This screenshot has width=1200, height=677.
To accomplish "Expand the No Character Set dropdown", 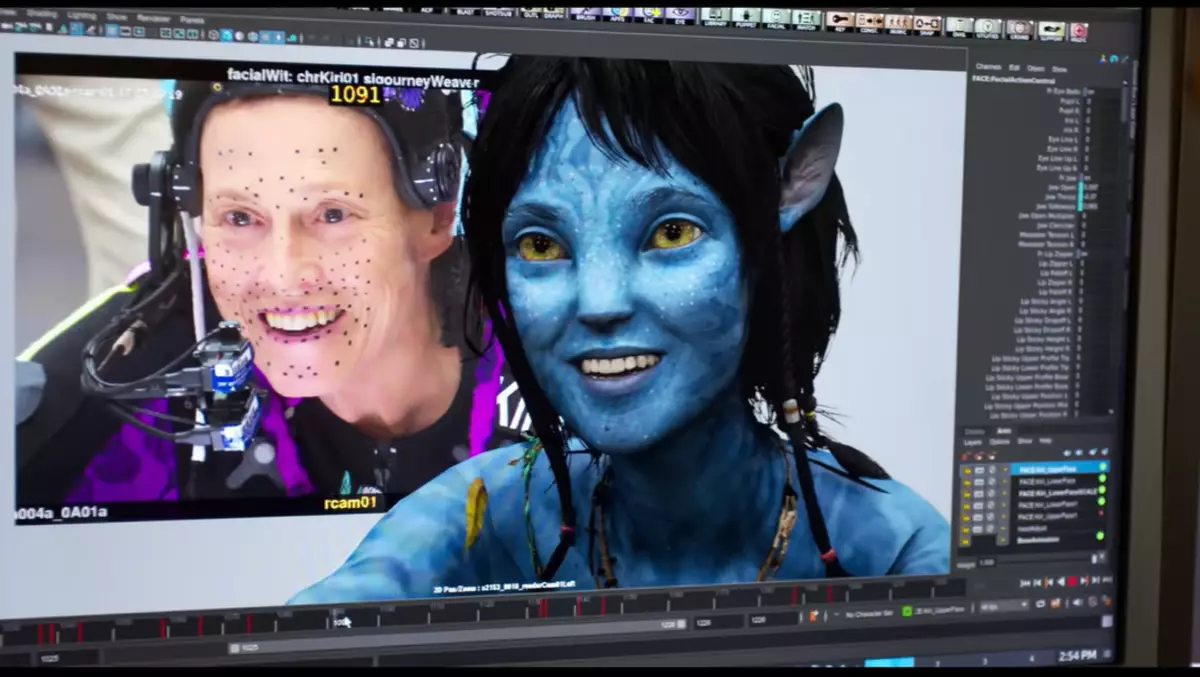I will (868, 613).
